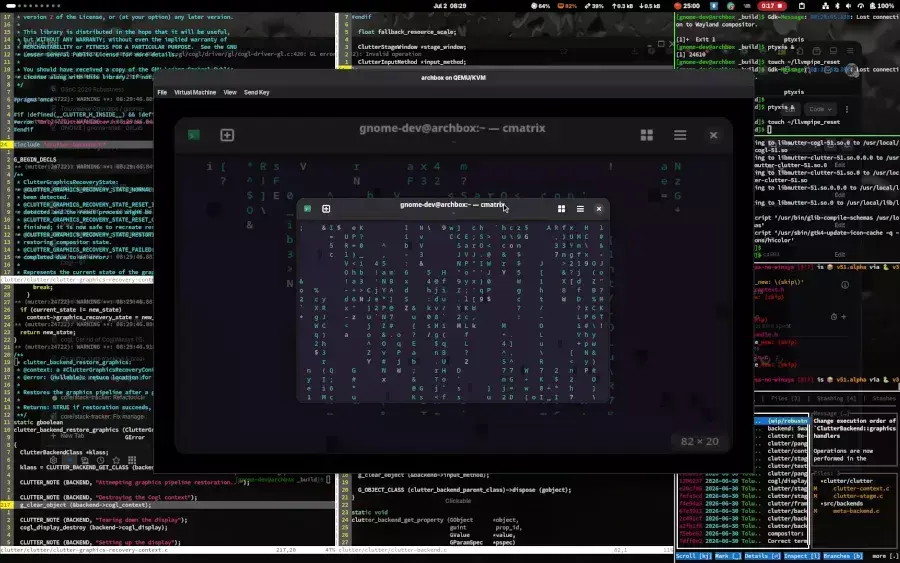This screenshot has height=563, width=900.
Task: Collapse the 'clutter/clutter' file tree node
Action: pos(846,481)
